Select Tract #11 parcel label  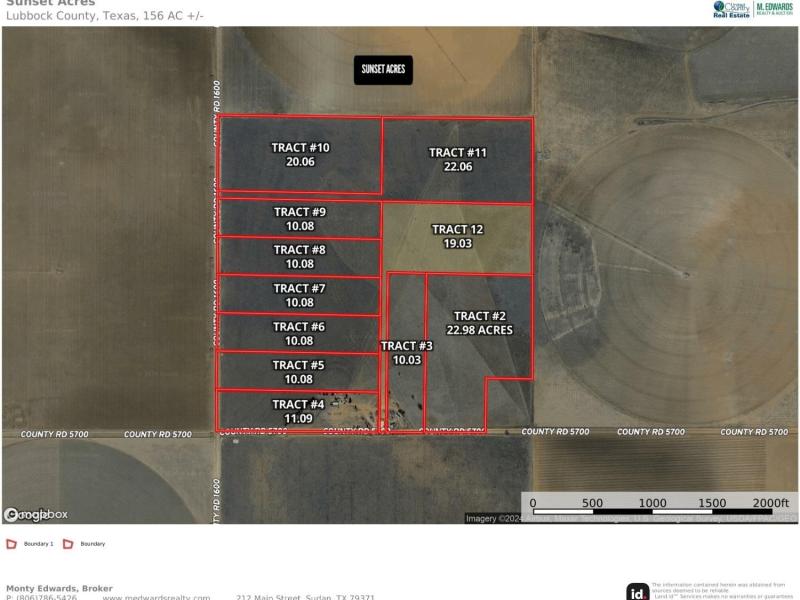pyautogui.click(x=457, y=159)
